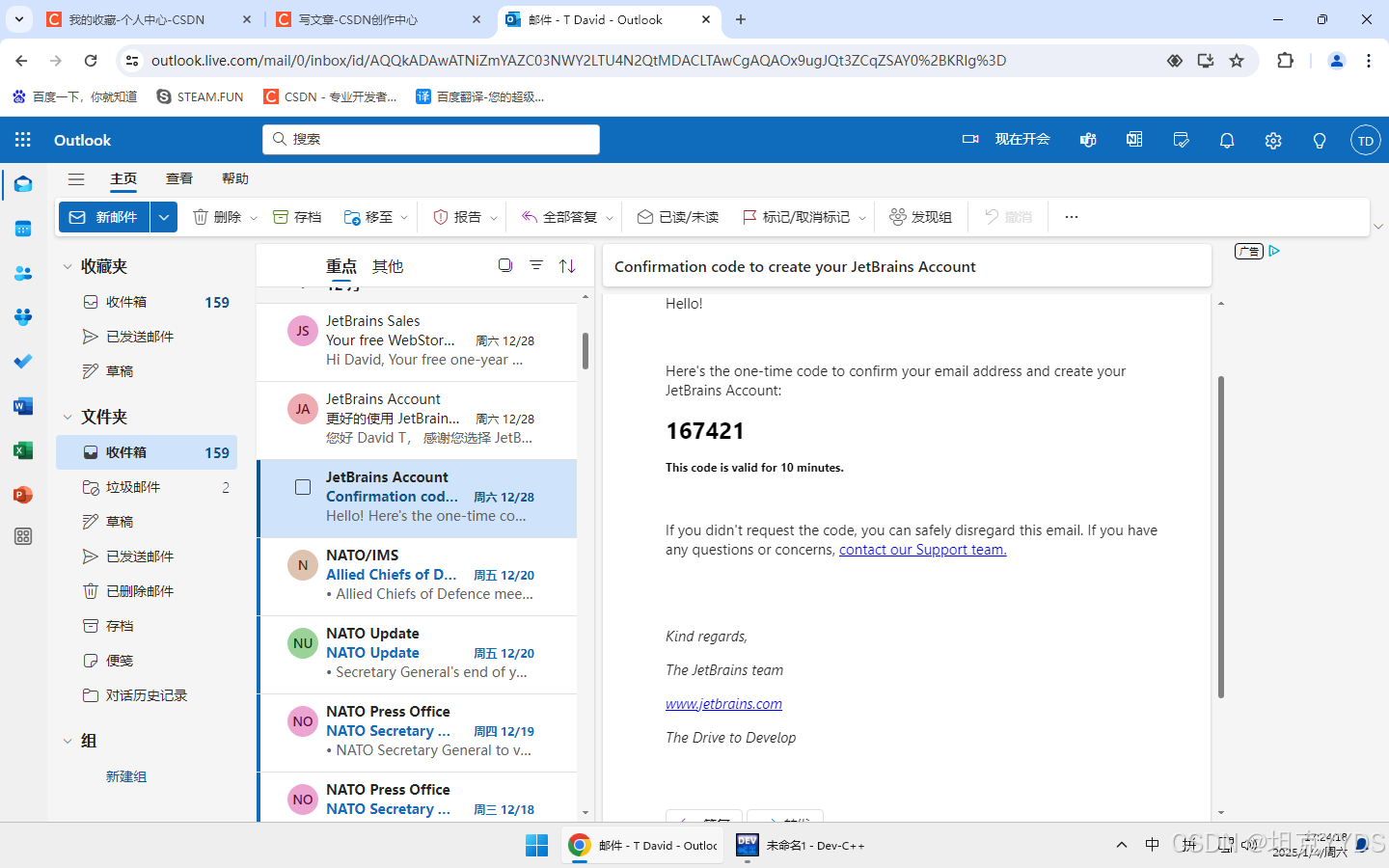The height and width of the screenshot is (868, 1389).
Task: Open More apps icon in rail
Action: pyautogui.click(x=23, y=536)
